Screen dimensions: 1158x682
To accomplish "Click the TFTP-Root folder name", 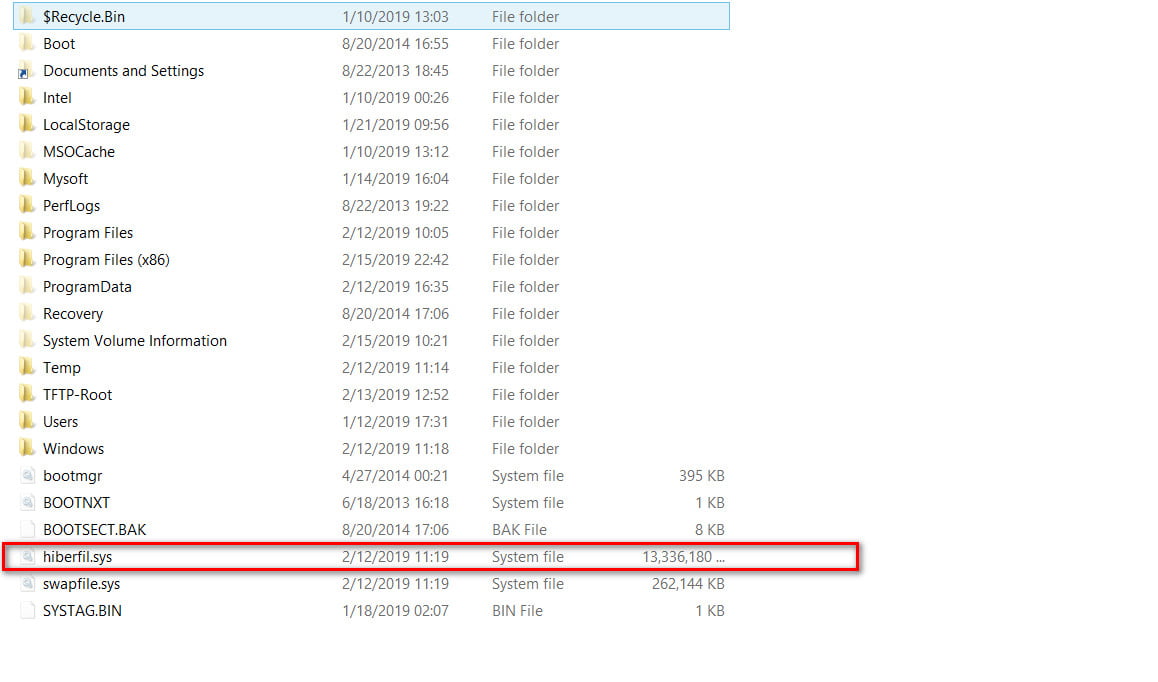I will [x=77, y=395].
